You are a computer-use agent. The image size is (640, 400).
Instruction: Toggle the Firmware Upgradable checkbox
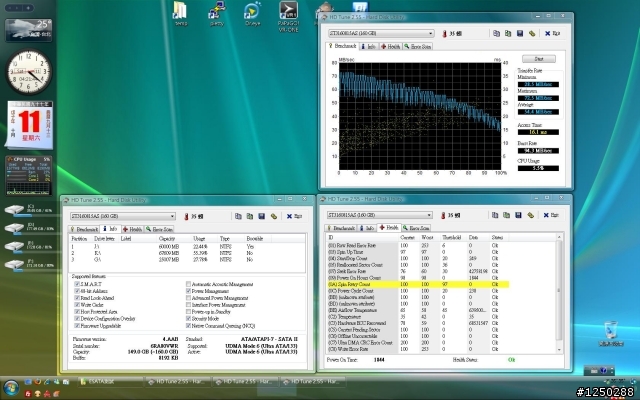[77, 326]
